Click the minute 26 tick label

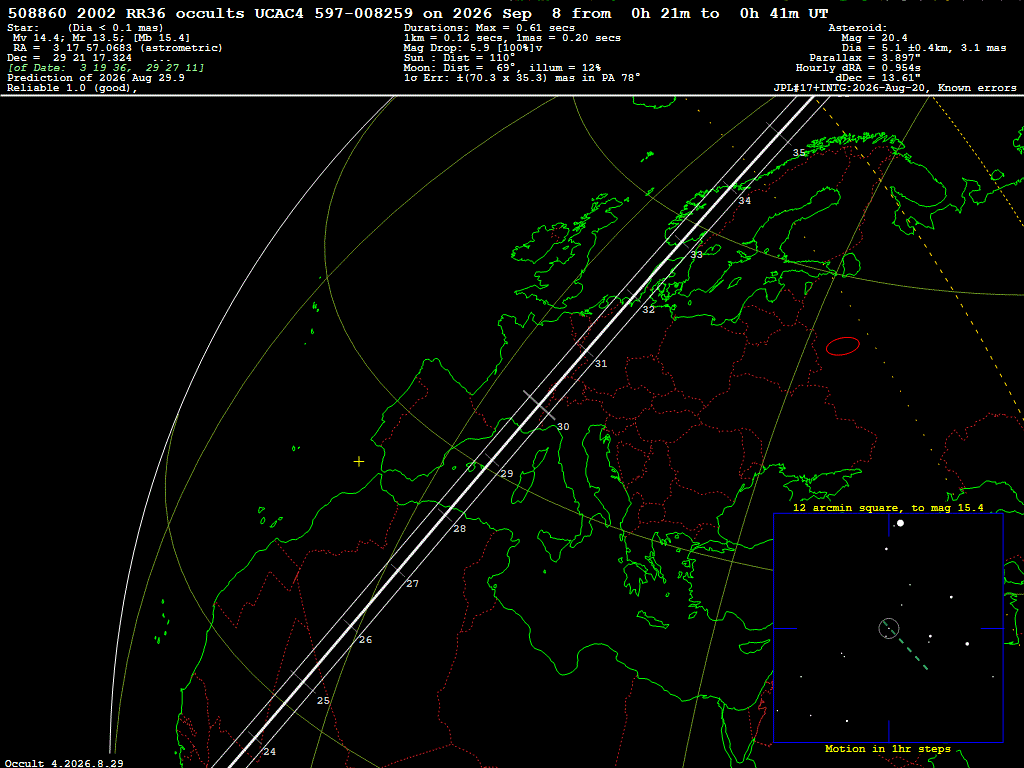(365, 640)
